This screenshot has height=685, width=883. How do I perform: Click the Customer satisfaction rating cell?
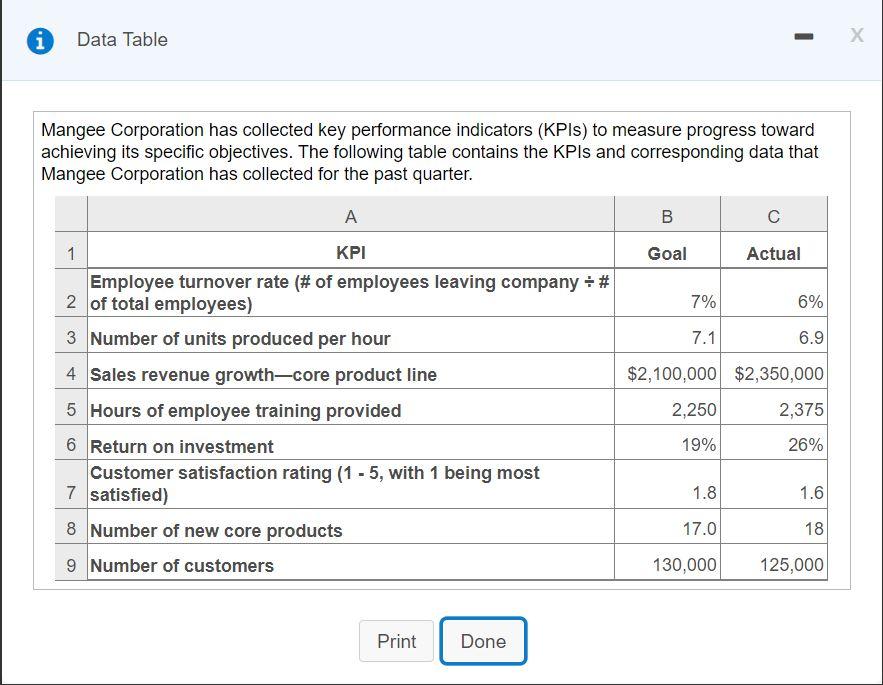[350, 482]
